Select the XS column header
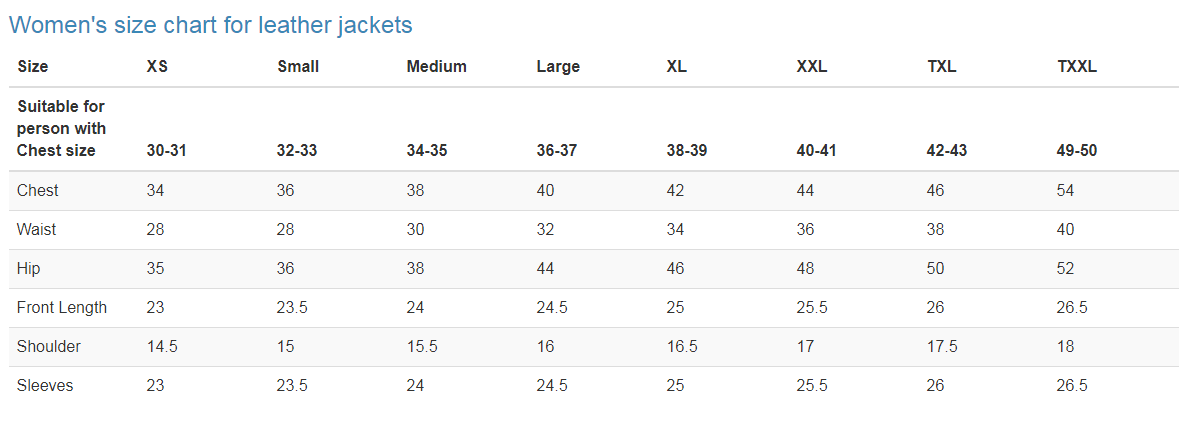The width and height of the screenshot is (1197, 430). [x=157, y=67]
